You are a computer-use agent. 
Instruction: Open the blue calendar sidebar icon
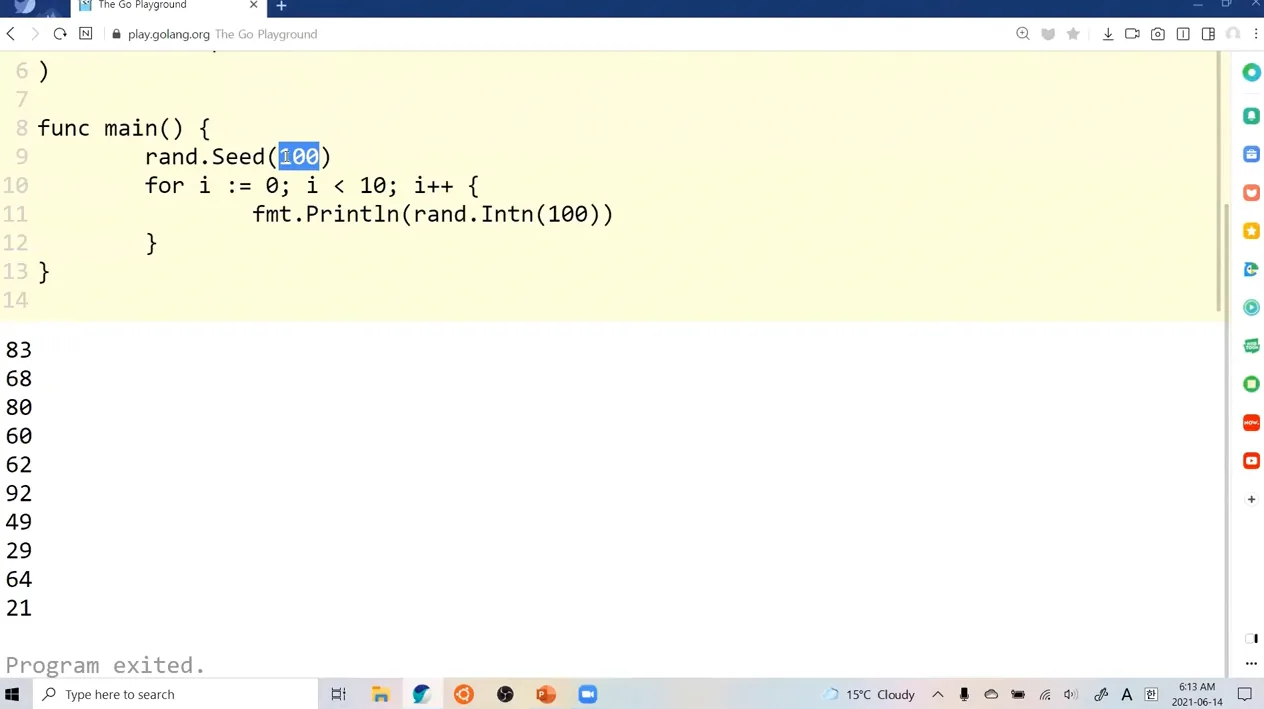coord(1251,154)
